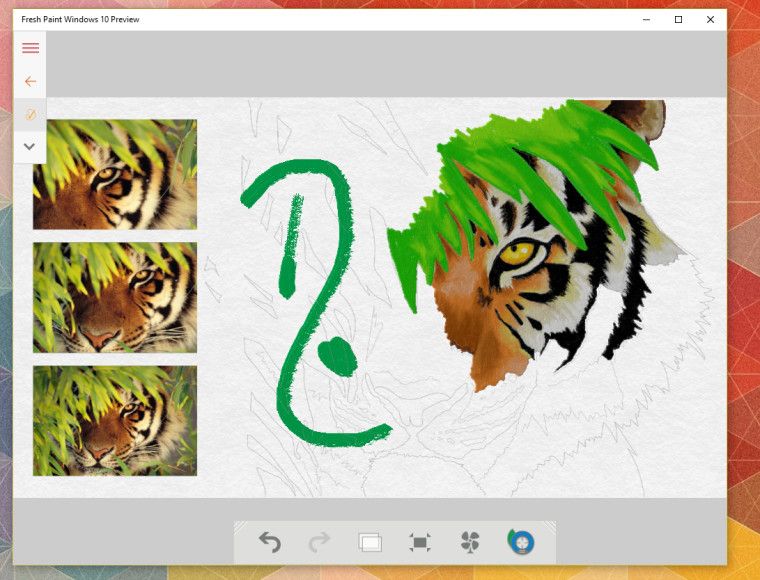This screenshot has height=580, width=760.
Task: Maximize the Fresh Paint window
Action: click(x=679, y=19)
